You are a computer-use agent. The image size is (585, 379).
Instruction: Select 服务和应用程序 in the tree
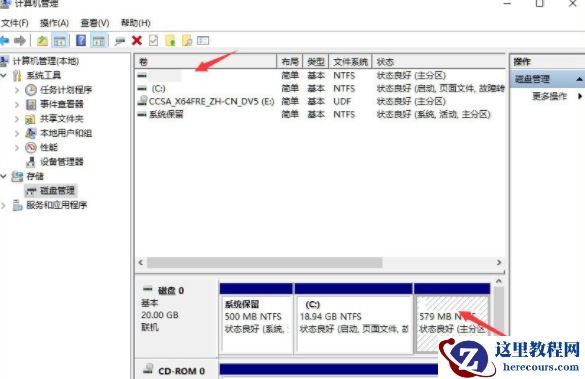pos(57,205)
